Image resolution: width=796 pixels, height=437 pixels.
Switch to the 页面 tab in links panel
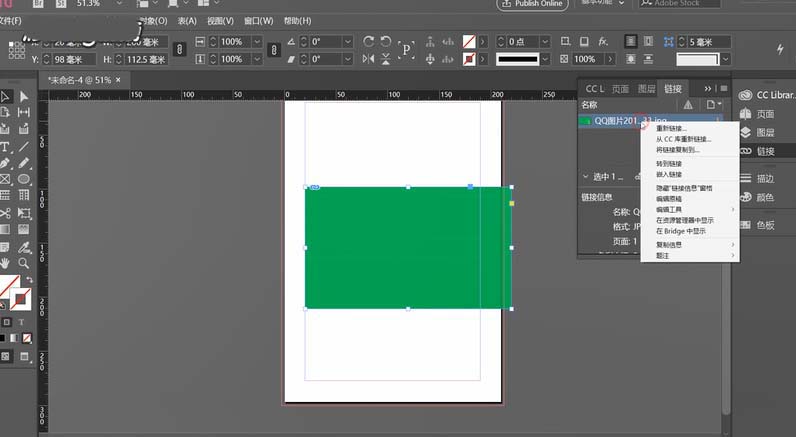pos(620,89)
